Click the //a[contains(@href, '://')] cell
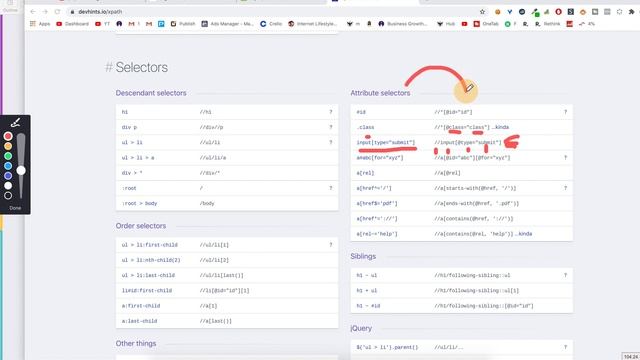Screen dimensions: 640x360 pos(473,219)
